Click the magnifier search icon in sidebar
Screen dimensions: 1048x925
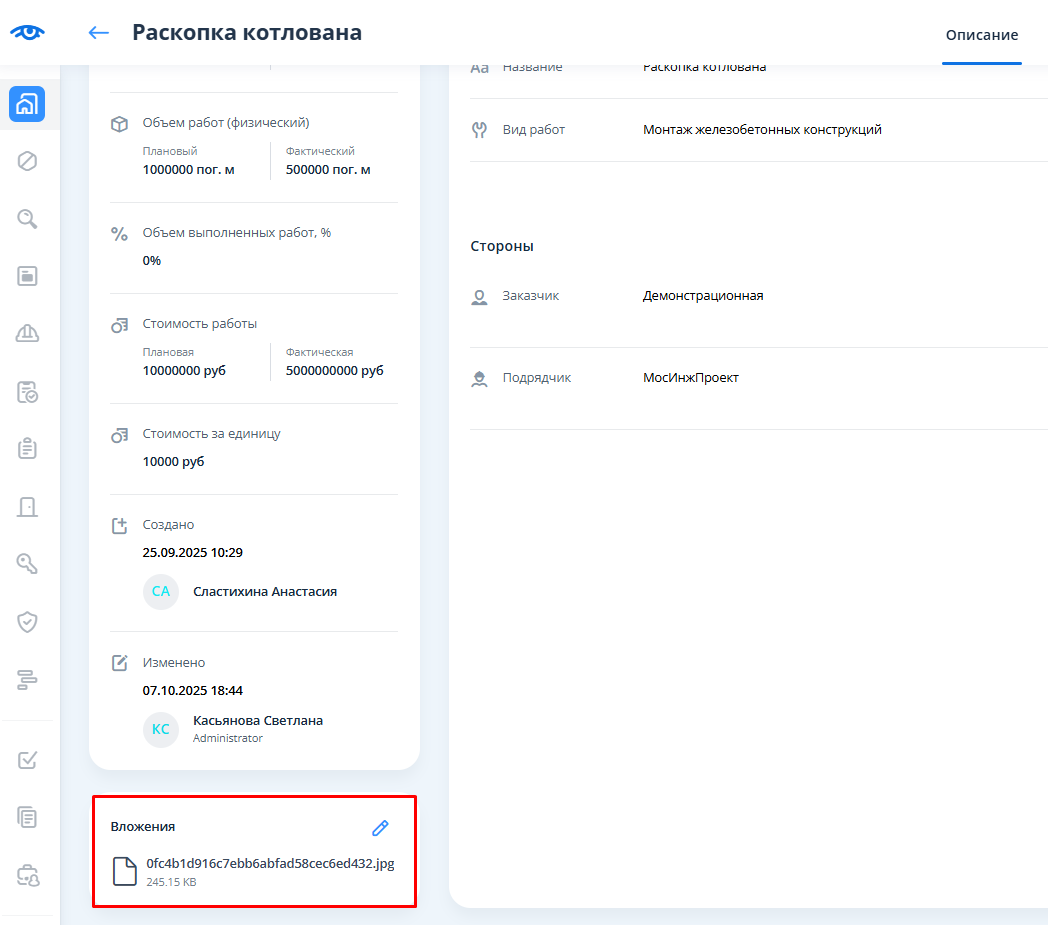[27, 219]
